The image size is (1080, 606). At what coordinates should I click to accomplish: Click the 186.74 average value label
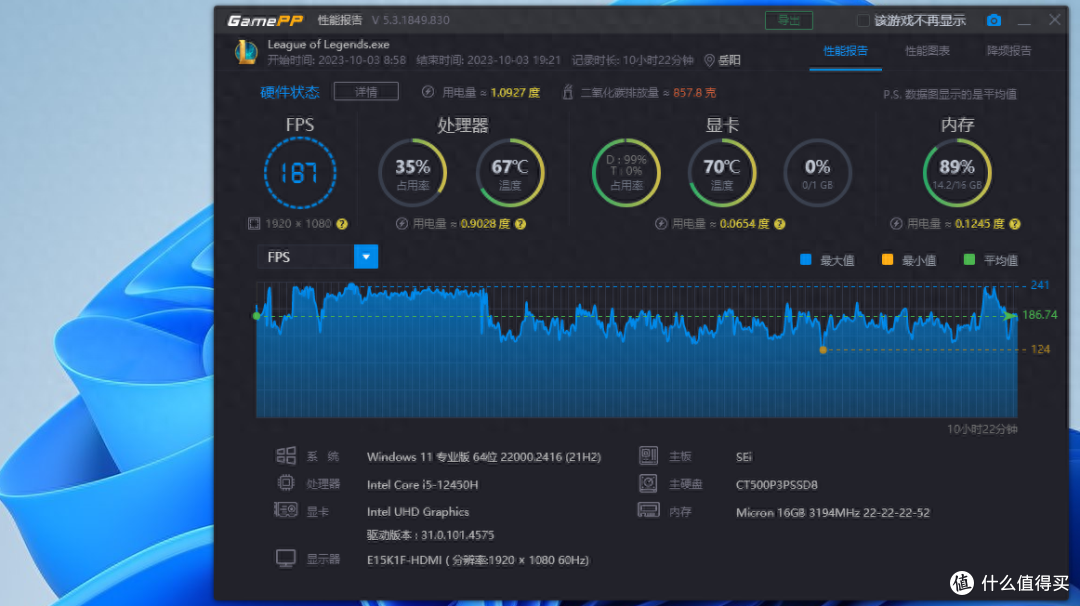(1039, 315)
